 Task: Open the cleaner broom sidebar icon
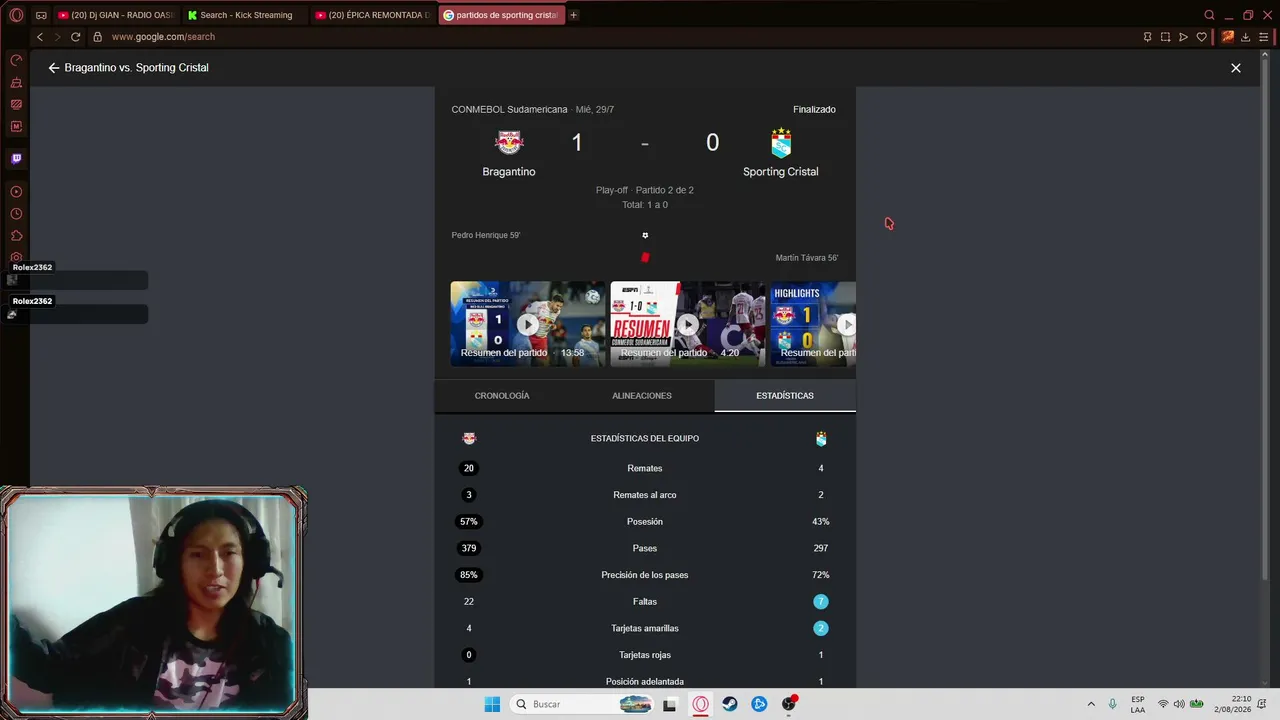pos(16,83)
